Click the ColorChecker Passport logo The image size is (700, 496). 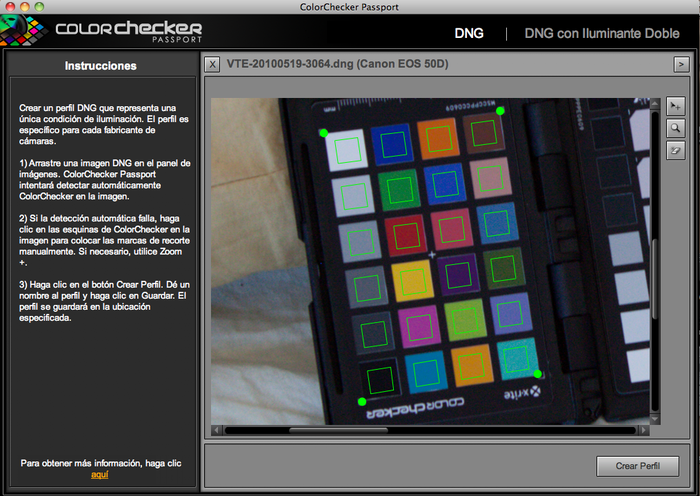tap(101, 31)
